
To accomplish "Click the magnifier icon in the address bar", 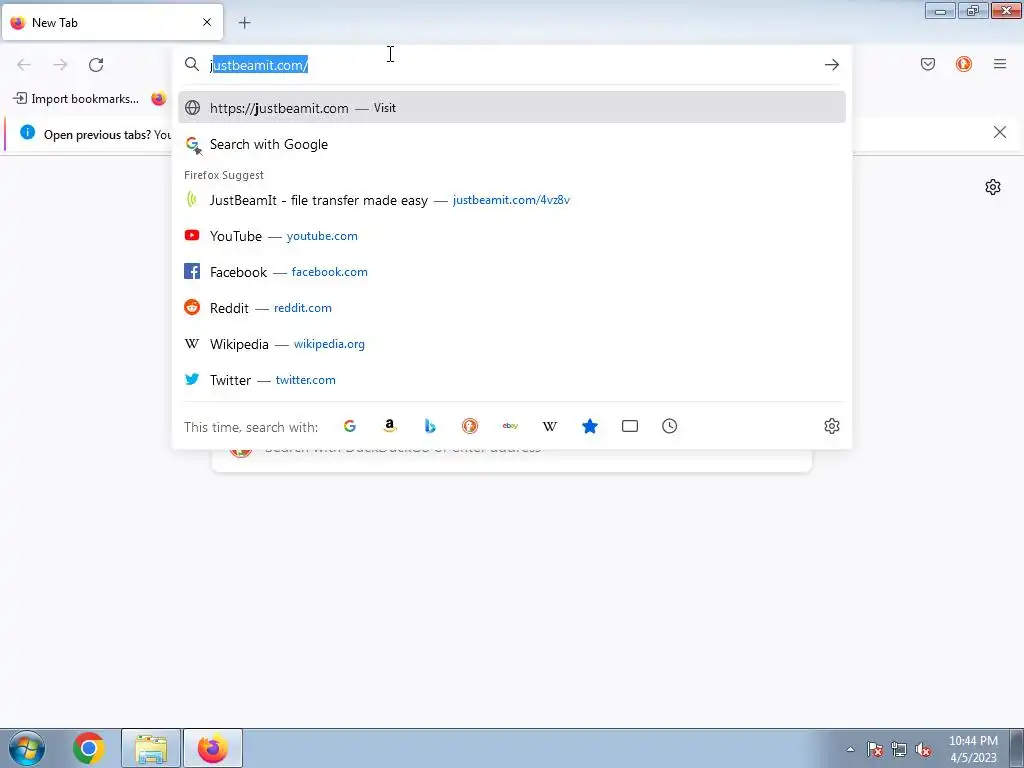I will point(191,64).
